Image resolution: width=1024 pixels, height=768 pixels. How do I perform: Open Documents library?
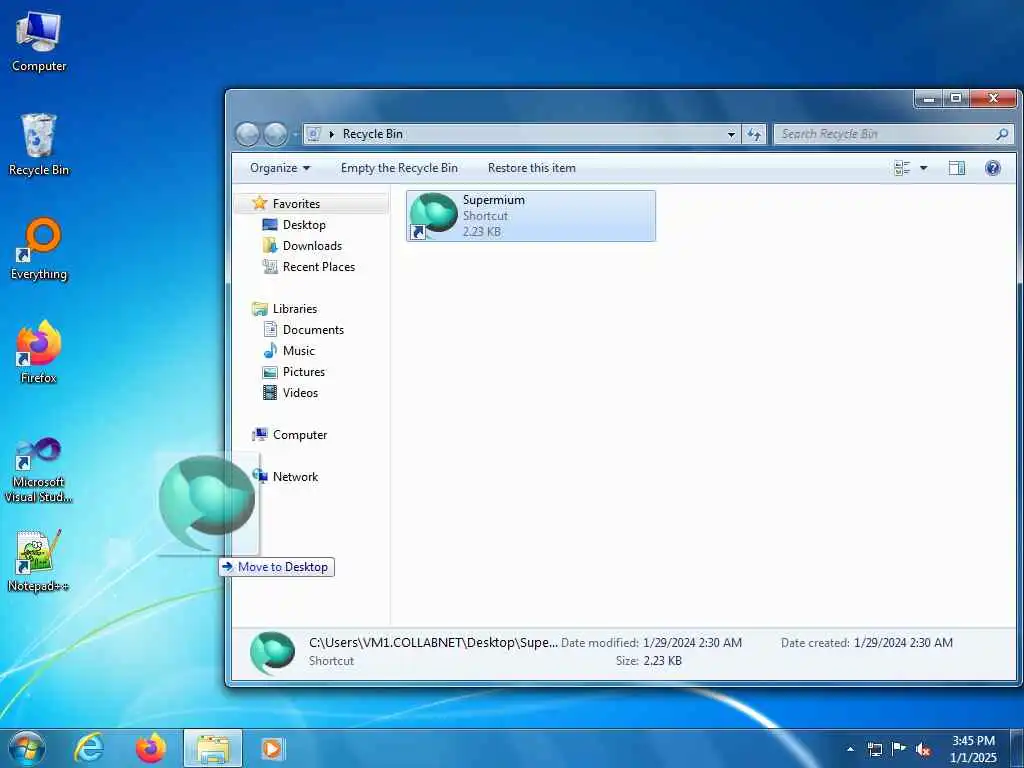[313, 330]
